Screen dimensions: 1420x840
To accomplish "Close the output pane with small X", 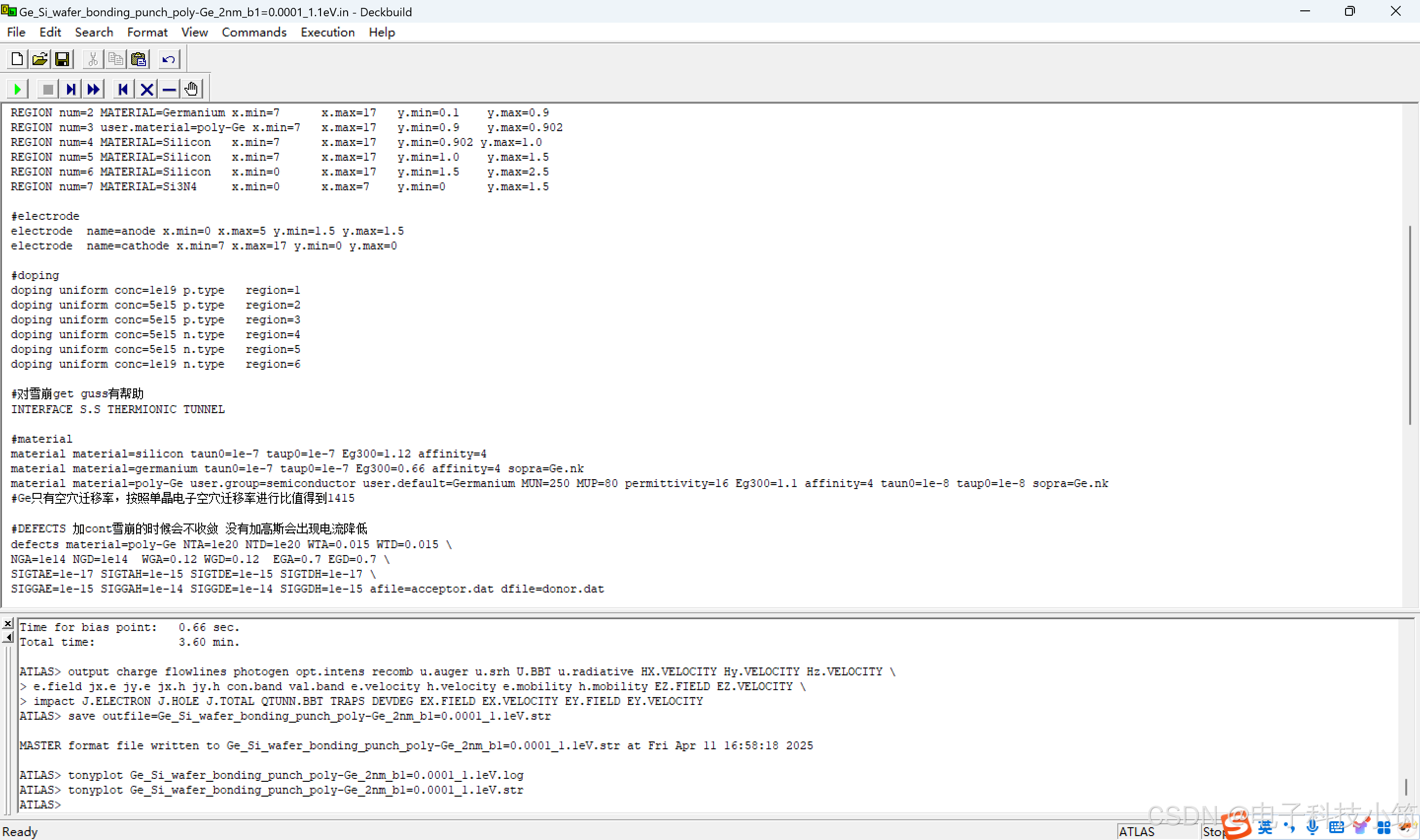I will coord(8,623).
